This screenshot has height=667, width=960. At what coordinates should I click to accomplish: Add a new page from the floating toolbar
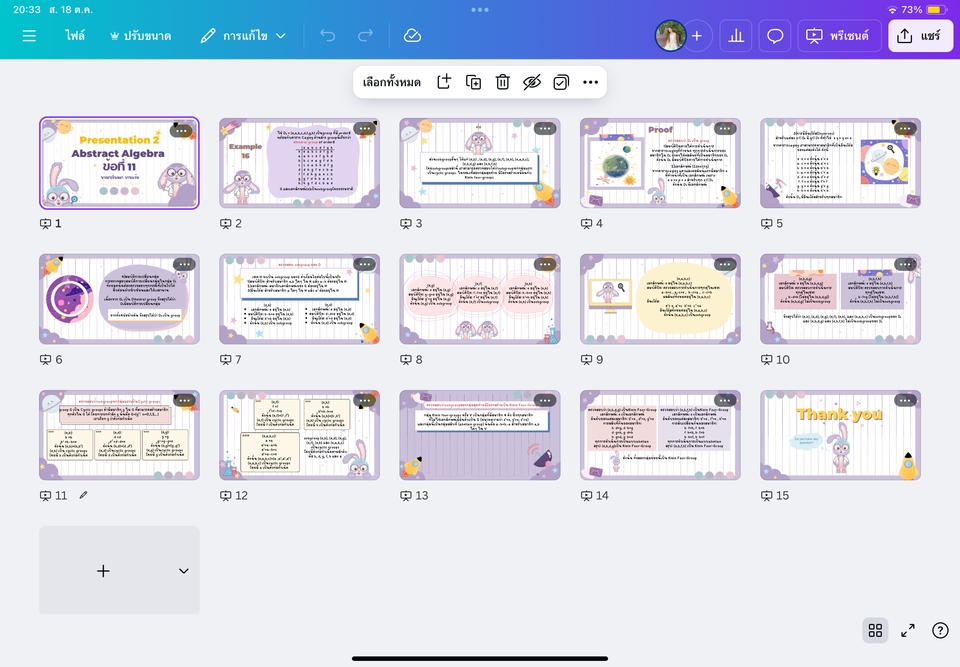pos(444,82)
